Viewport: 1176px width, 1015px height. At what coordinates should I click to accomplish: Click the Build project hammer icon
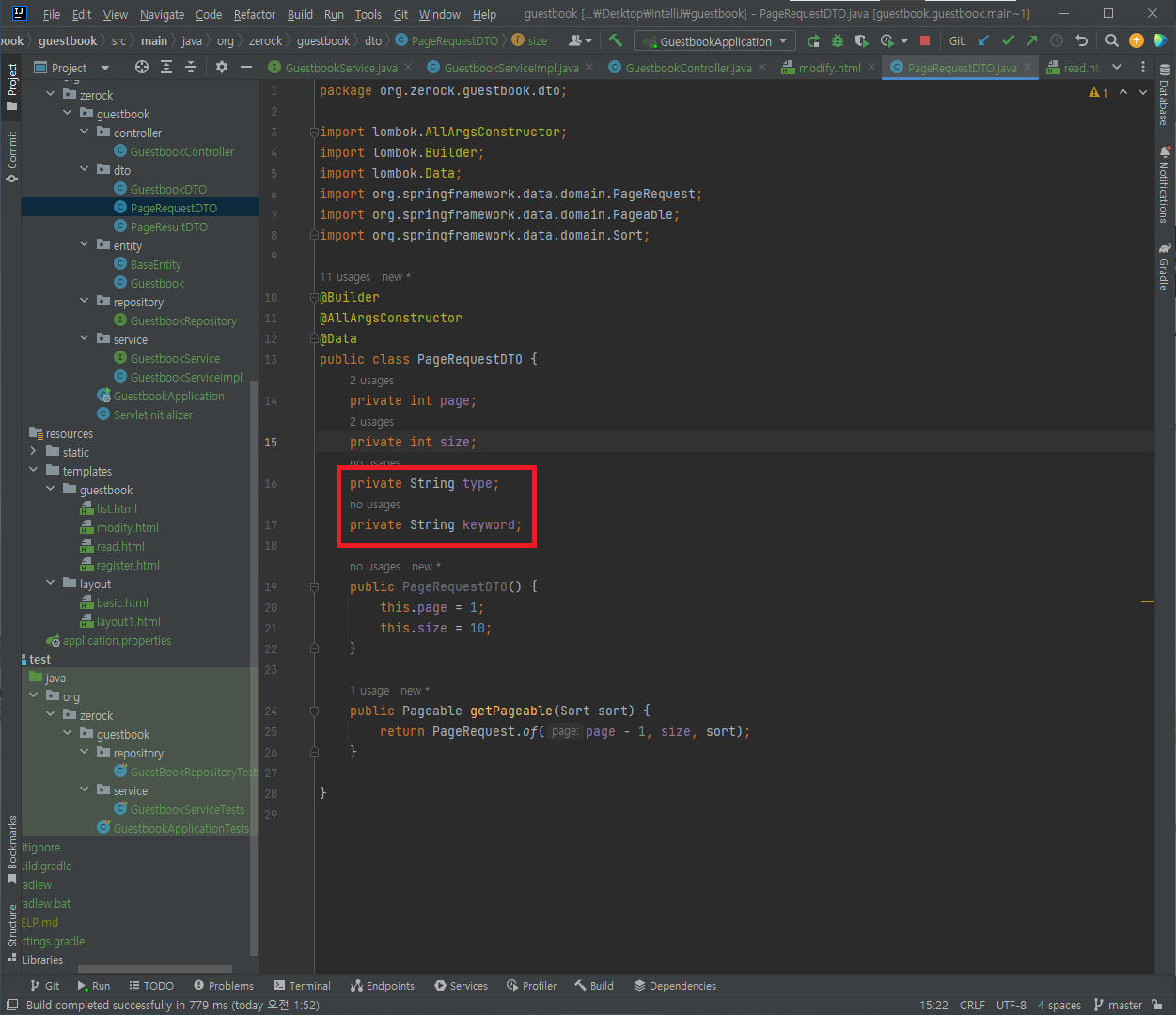tap(616, 40)
